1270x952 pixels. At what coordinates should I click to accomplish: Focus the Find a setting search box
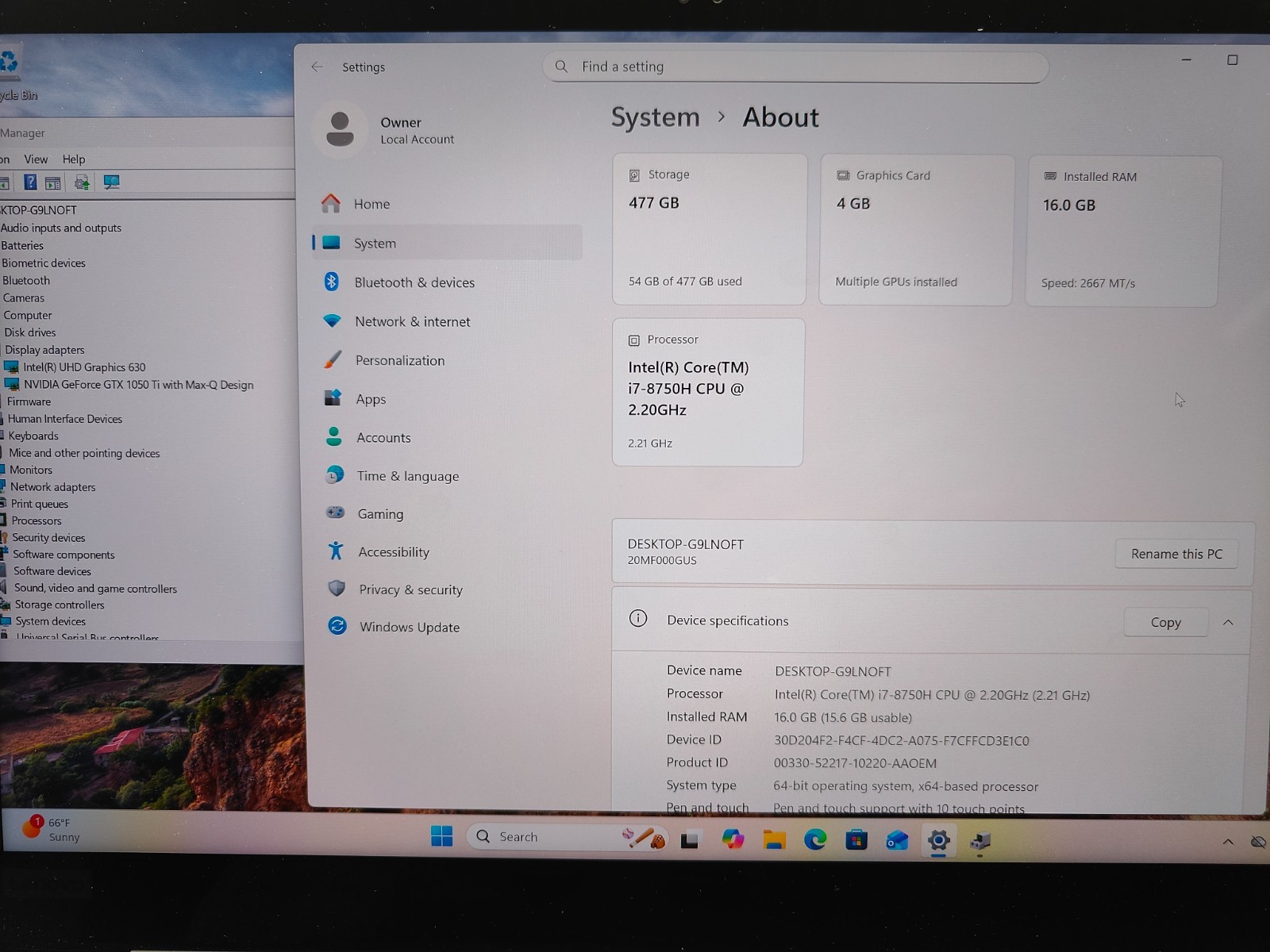(x=795, y=67)
